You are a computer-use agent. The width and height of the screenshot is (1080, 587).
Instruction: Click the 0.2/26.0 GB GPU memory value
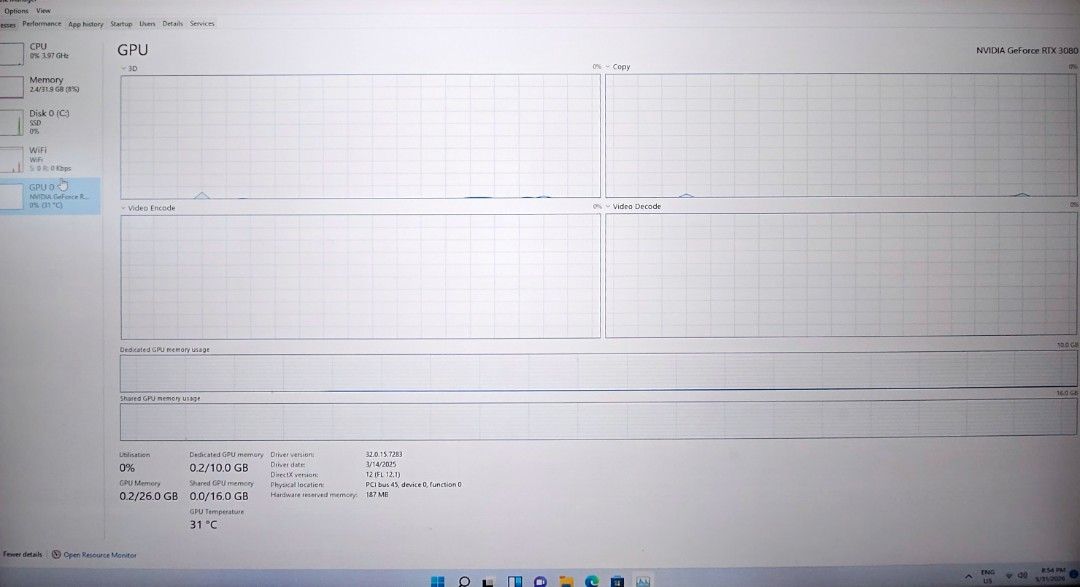pos(148,496)
